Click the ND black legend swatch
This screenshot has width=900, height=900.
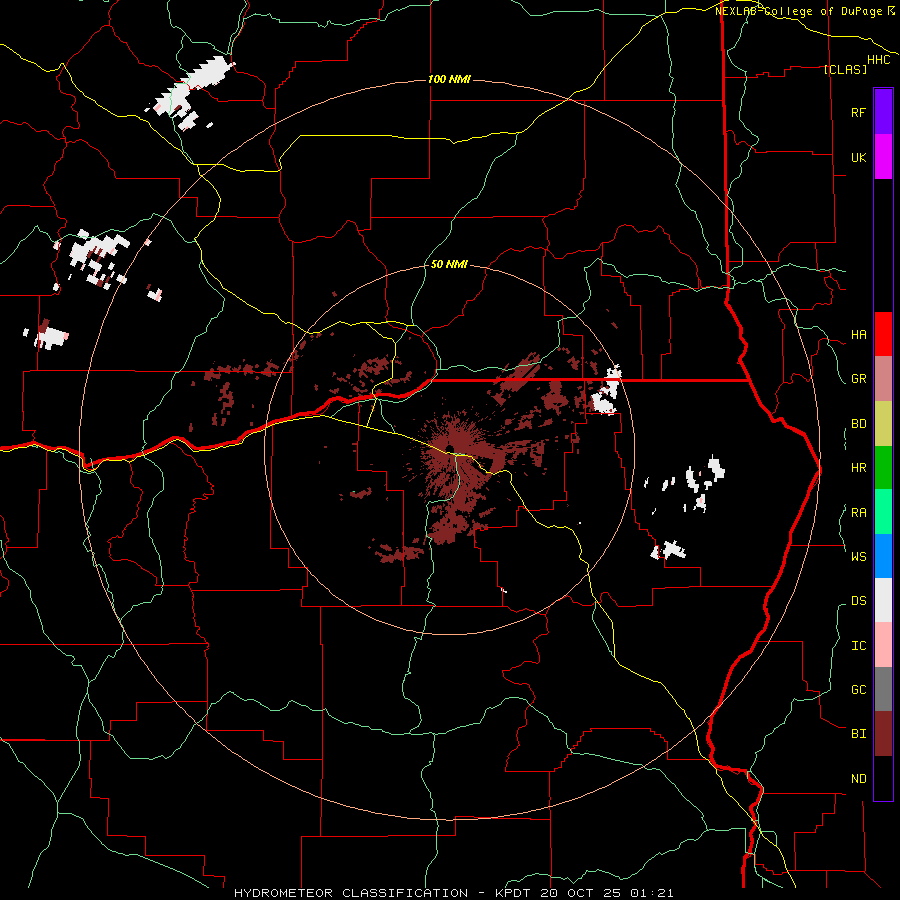(883, 778)
